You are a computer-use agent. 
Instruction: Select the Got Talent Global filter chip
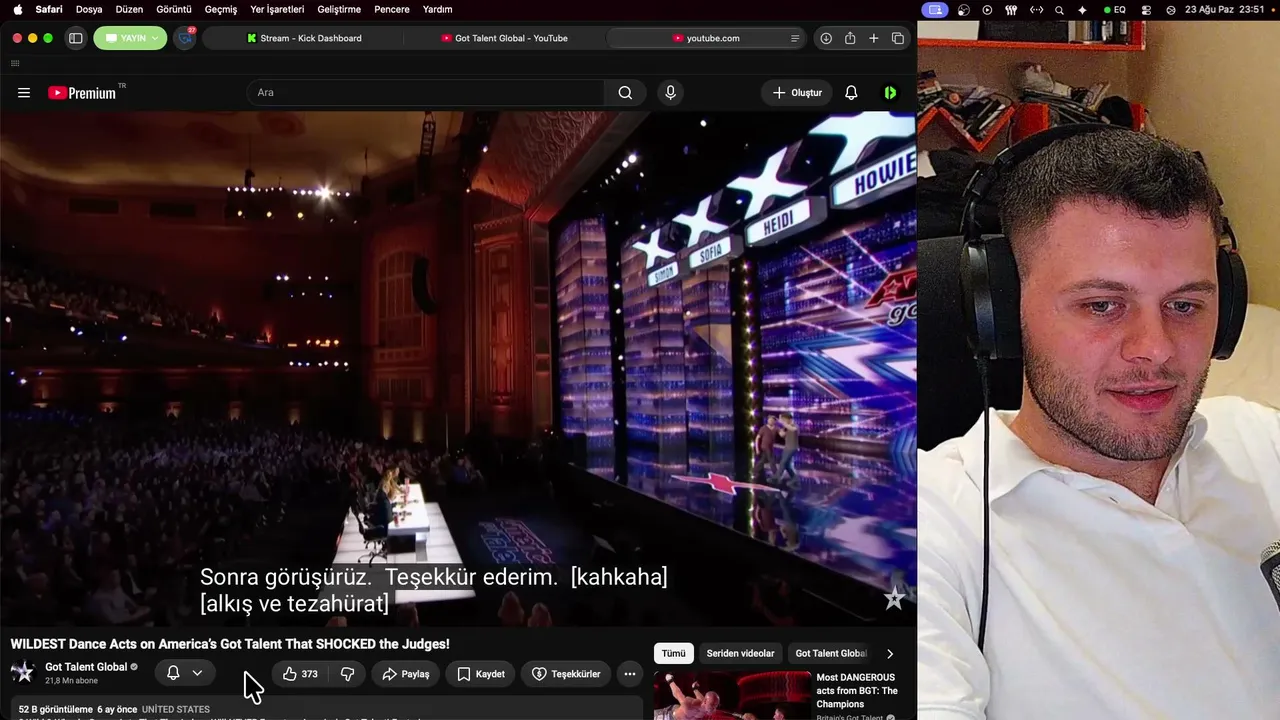click(831, 653)
